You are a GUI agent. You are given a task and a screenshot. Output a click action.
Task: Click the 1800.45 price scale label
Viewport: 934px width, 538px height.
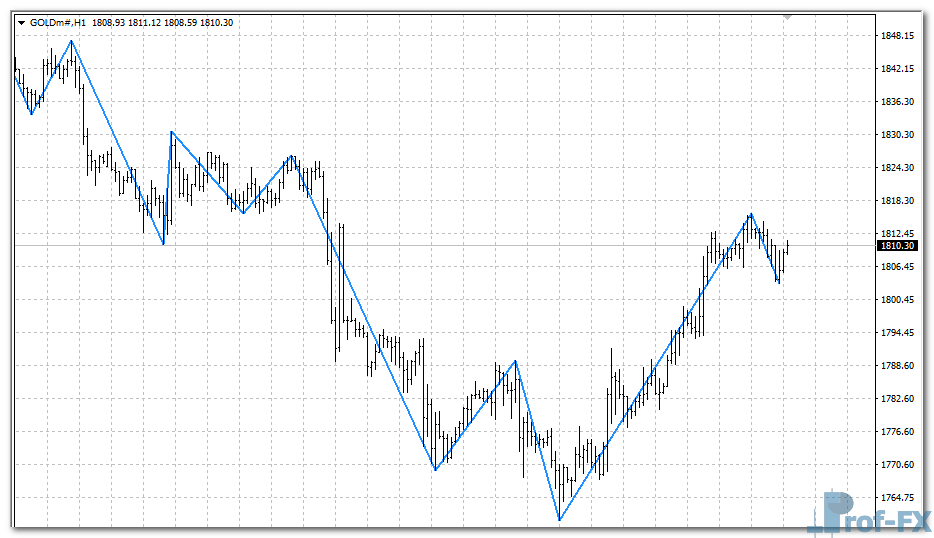[x=897, y=300]
